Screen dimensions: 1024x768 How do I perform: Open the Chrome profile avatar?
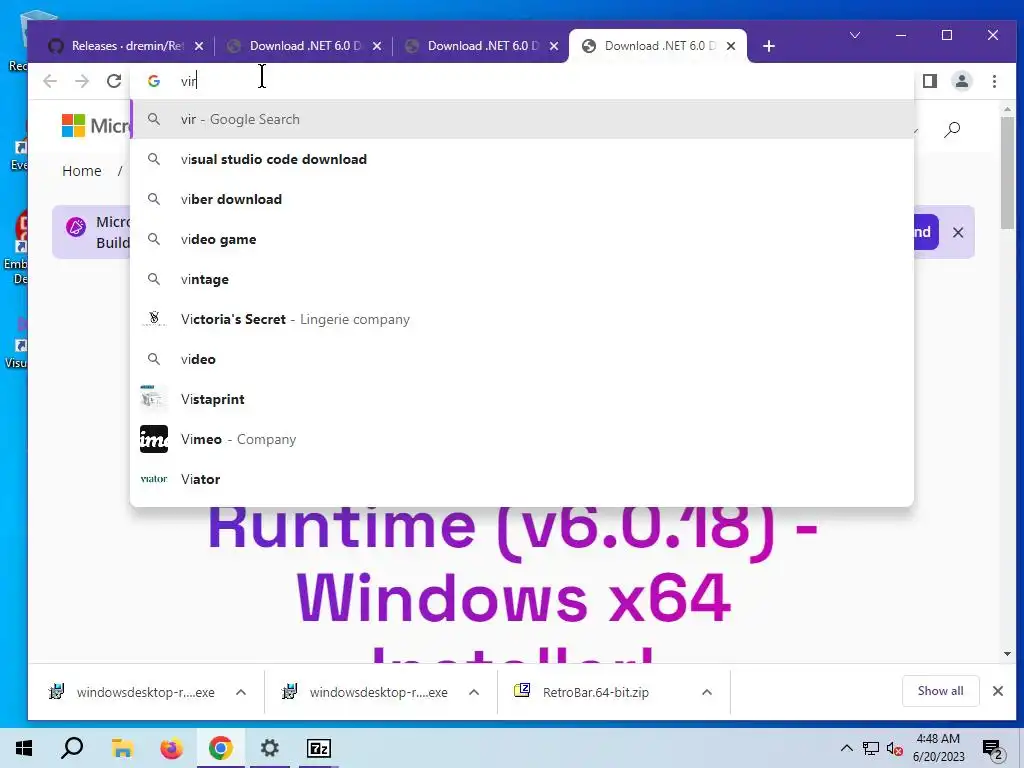pos(962,81)
